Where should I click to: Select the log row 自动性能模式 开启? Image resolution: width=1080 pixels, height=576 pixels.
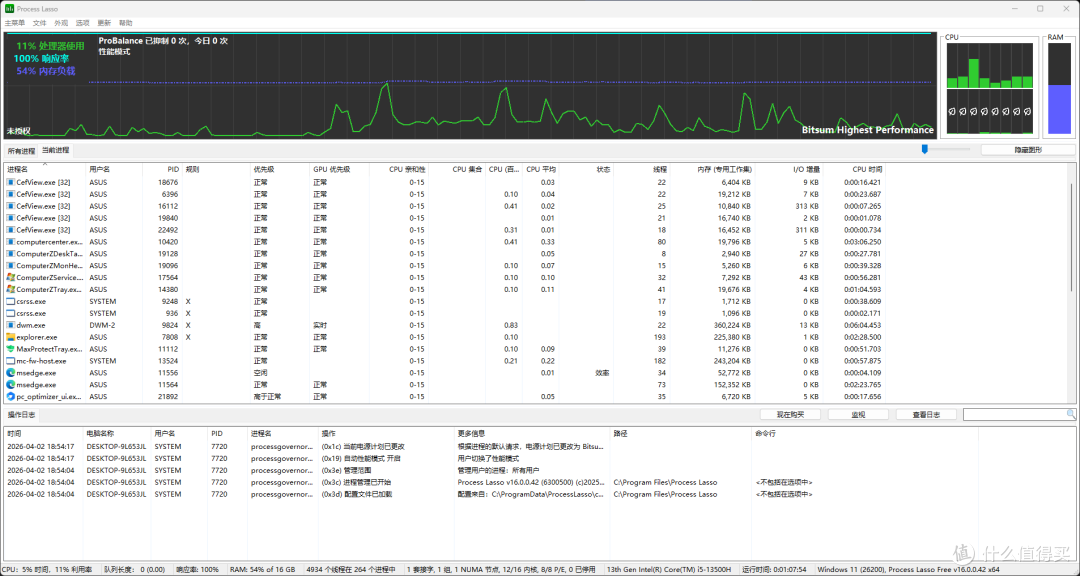coord(489,458)
